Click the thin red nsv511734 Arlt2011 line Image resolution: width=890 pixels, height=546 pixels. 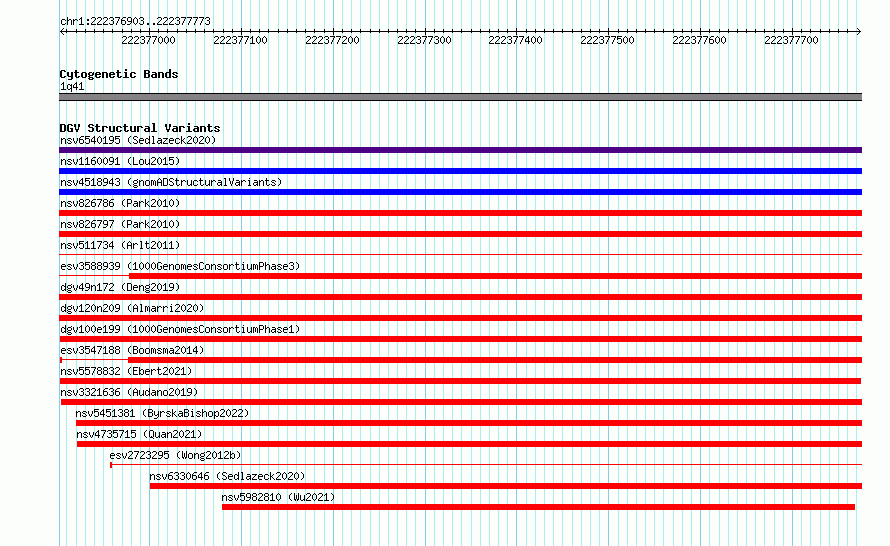(460, 254)
